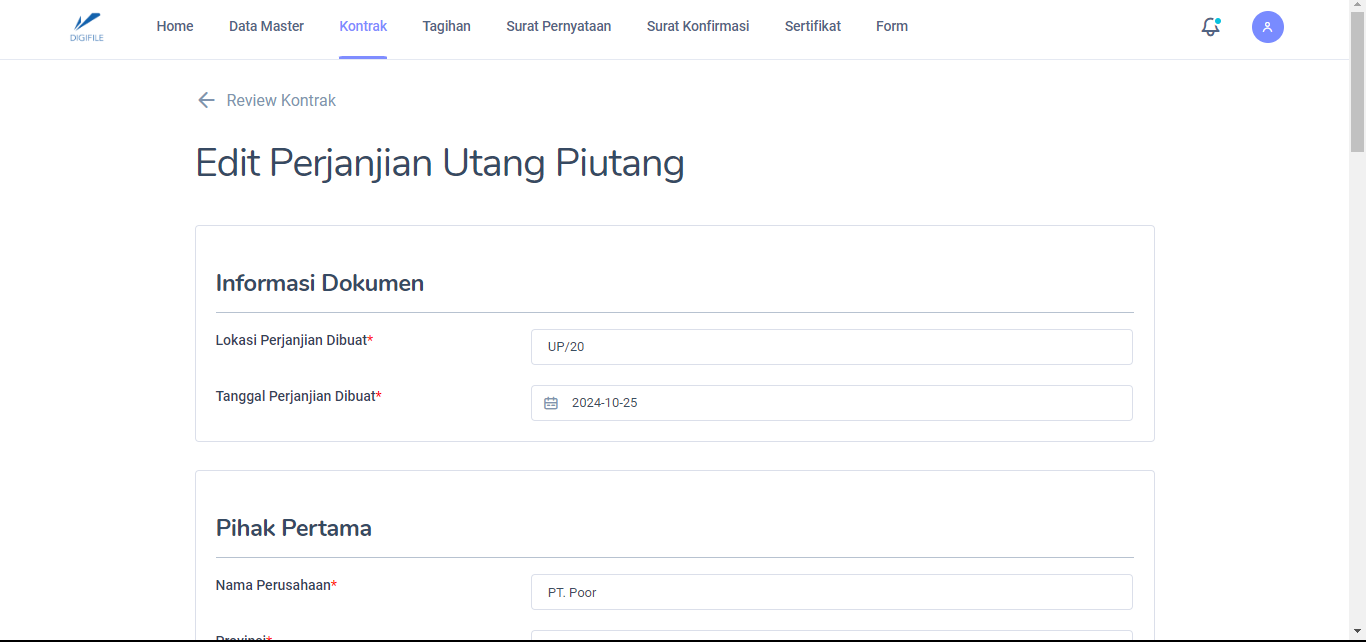Image resolution: width=1366 pixels, height=642 pixels.
Task: Click the back arrow icon
Action: coord(206,100)
